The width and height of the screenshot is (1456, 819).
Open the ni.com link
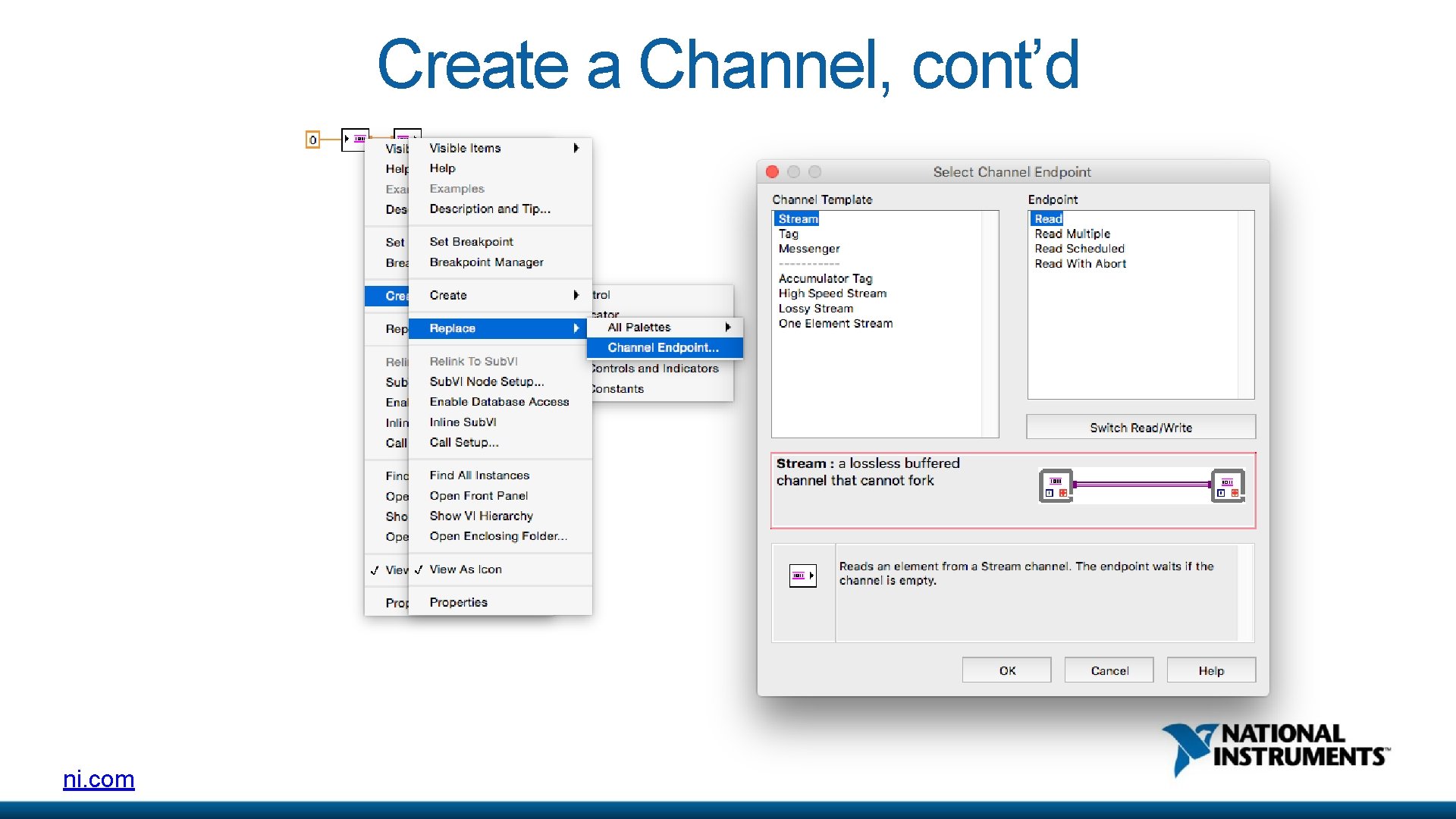coord(99,780)
